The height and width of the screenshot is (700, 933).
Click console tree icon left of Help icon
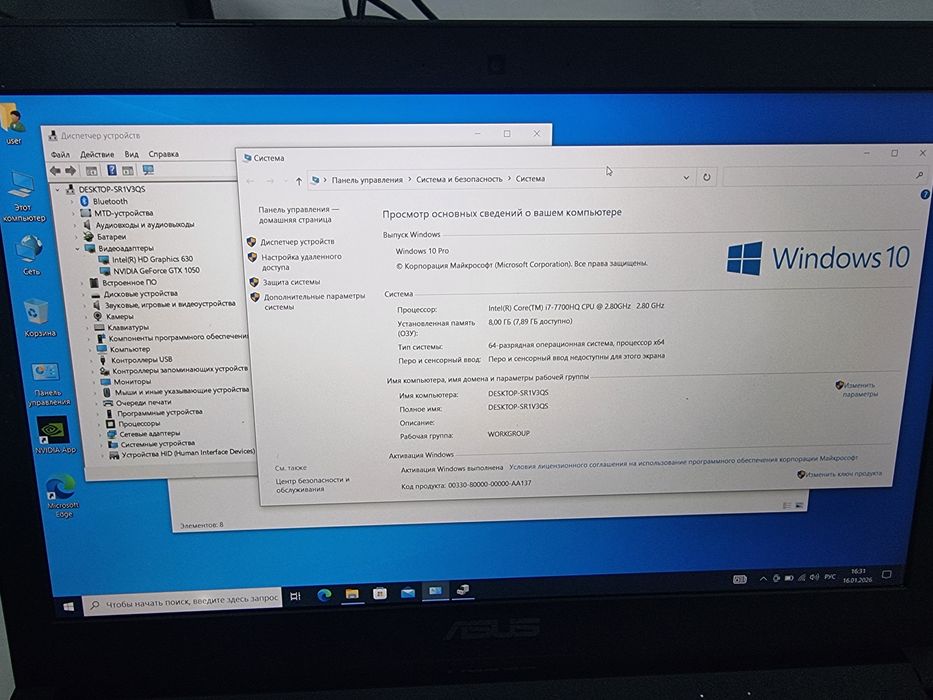tap(92, 171)
